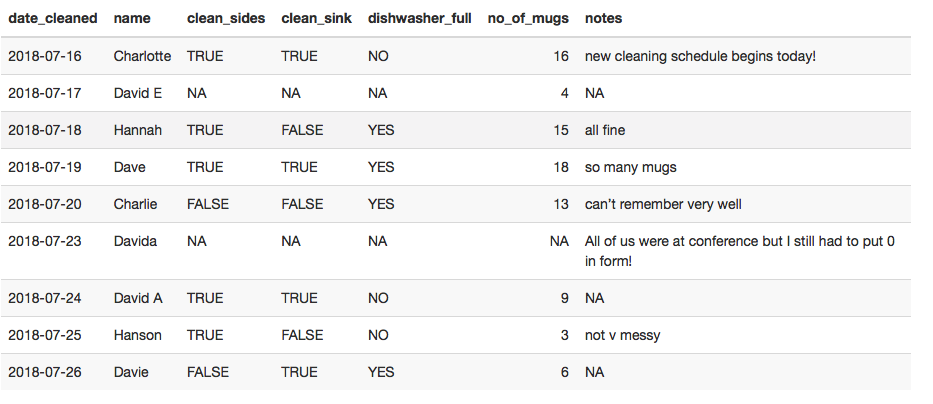933x404 pixels.
Task: Select the name column header
Action: pyautogui.click(x=132, y=18)
